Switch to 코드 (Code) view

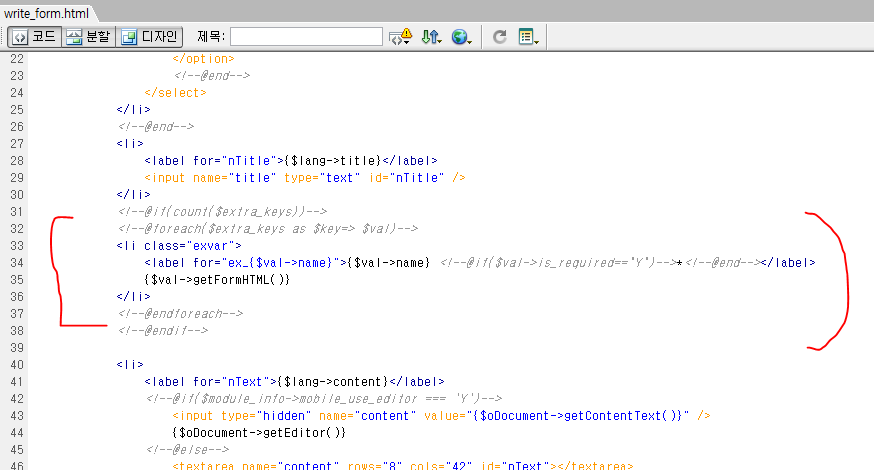tap(35, 37)
